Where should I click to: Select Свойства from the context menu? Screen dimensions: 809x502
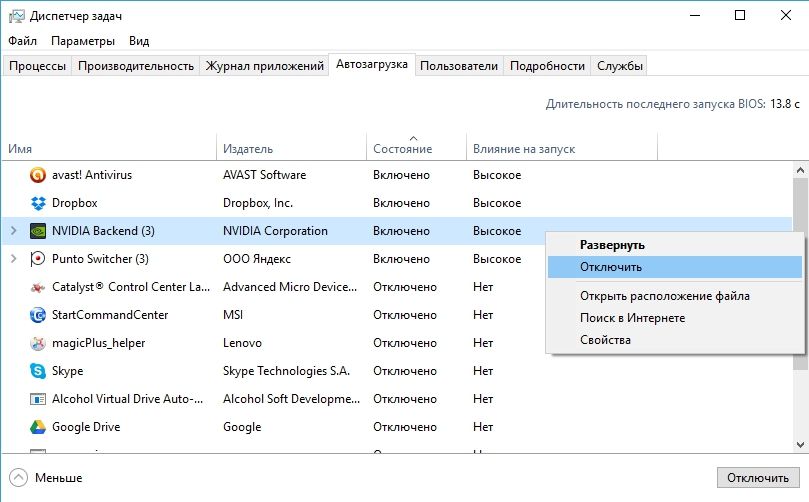point(605,340)
